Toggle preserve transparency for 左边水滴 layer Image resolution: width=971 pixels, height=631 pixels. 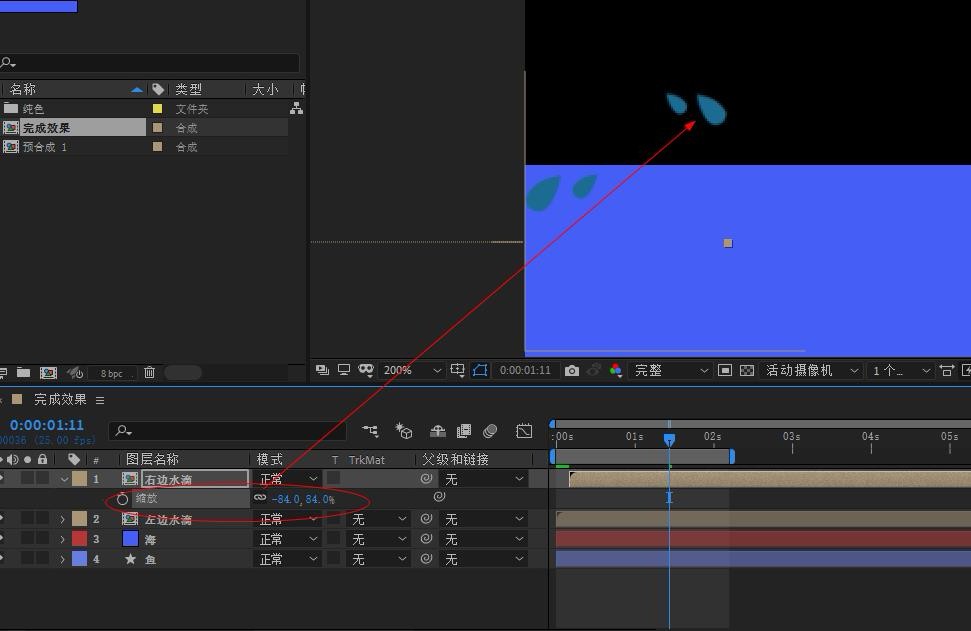[x=334, y=519]
